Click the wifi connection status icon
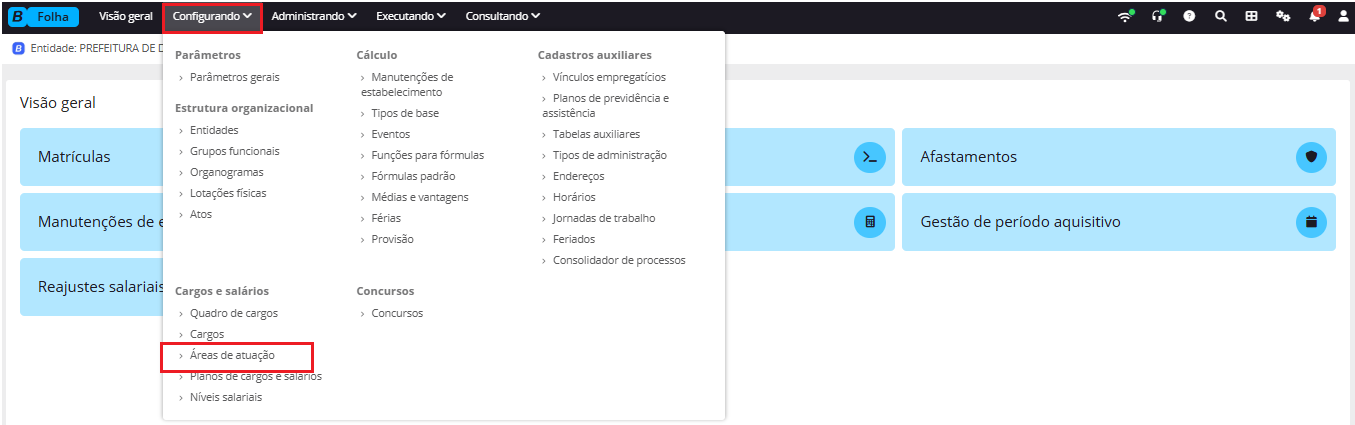Viewport: 1355px width, 425px height. pyautogui.click(x=1126, y=16)
